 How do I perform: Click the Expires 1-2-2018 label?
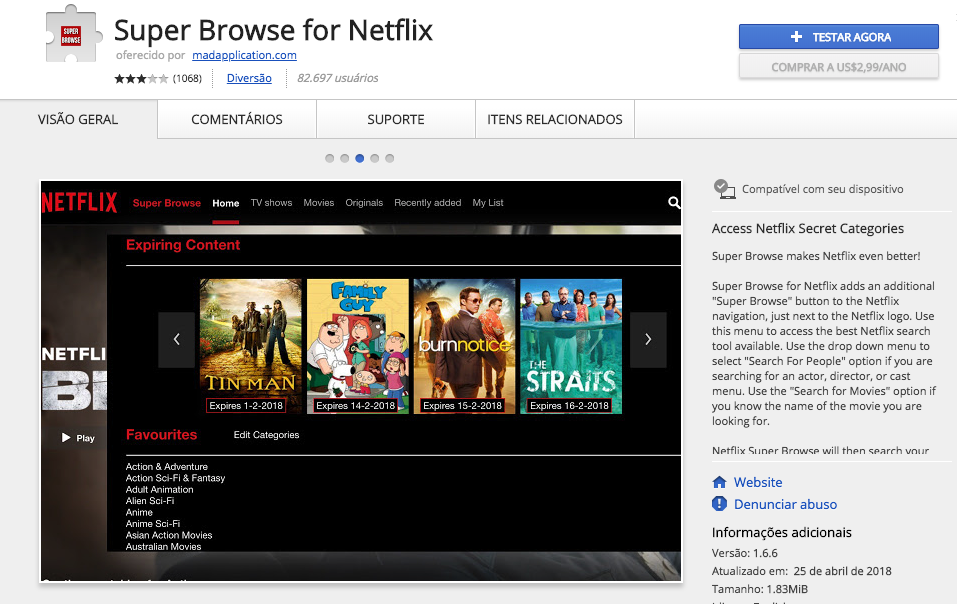pyautogui.click(x=246, y=406)
